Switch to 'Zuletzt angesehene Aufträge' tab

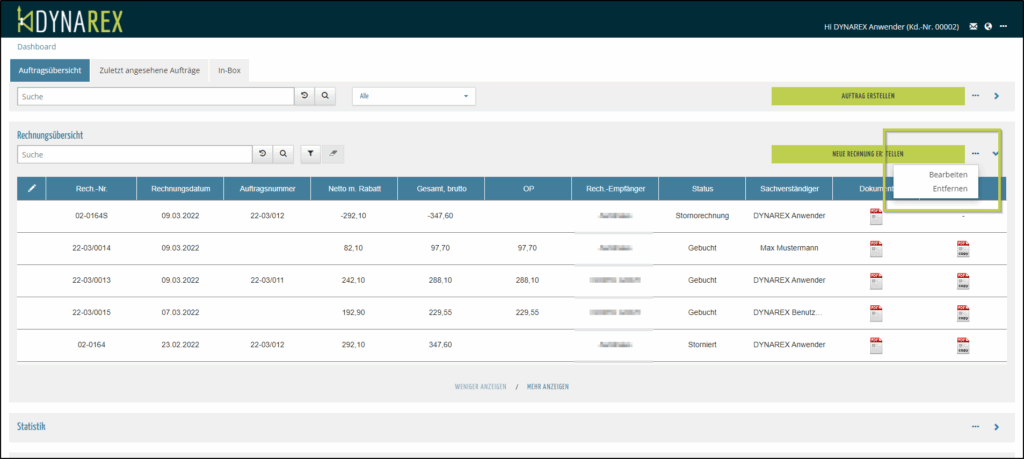[x=149, y=70]
